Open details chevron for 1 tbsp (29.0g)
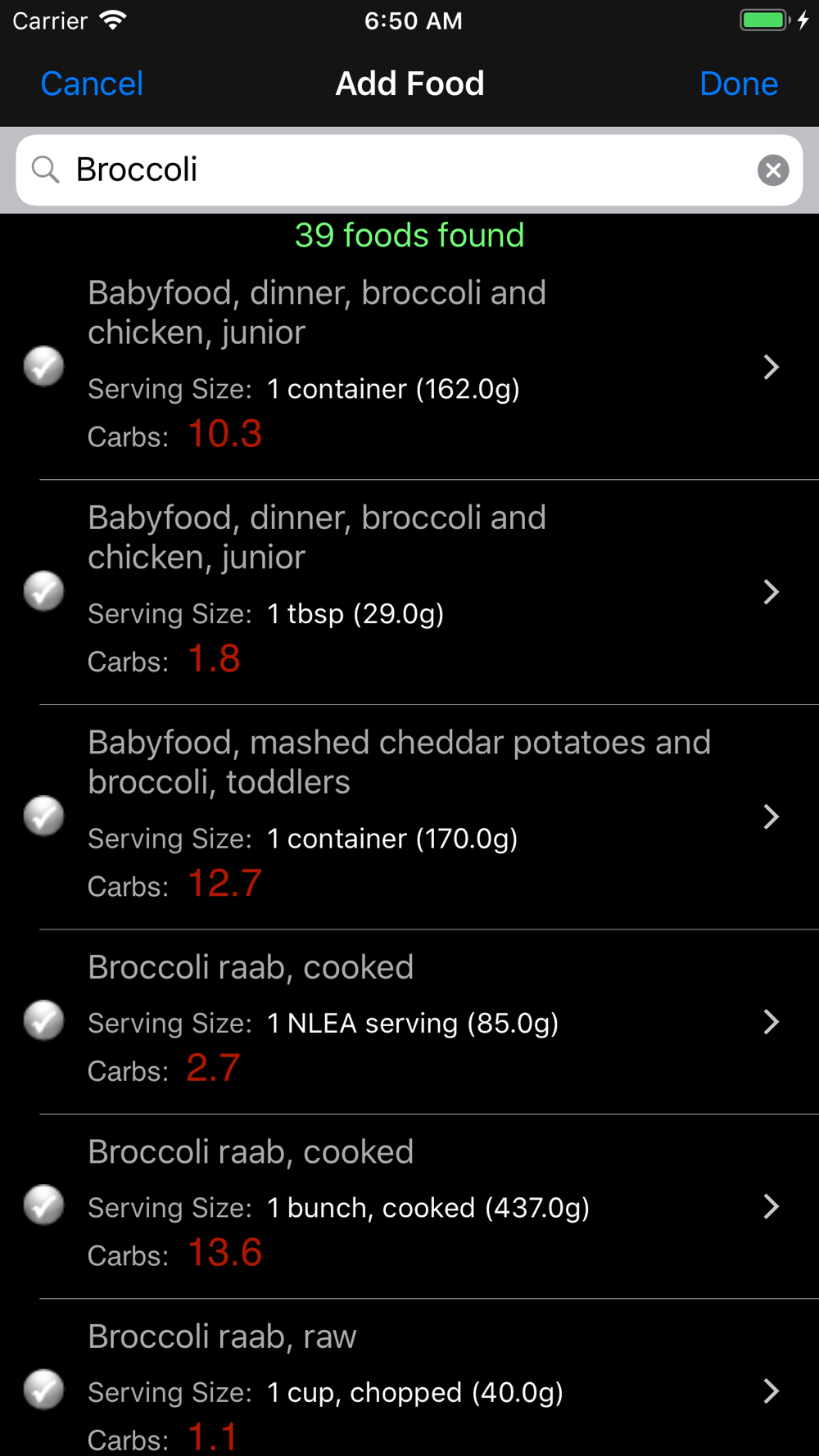The height and width of the screenshot is (1456, 819). coord(770,592)
